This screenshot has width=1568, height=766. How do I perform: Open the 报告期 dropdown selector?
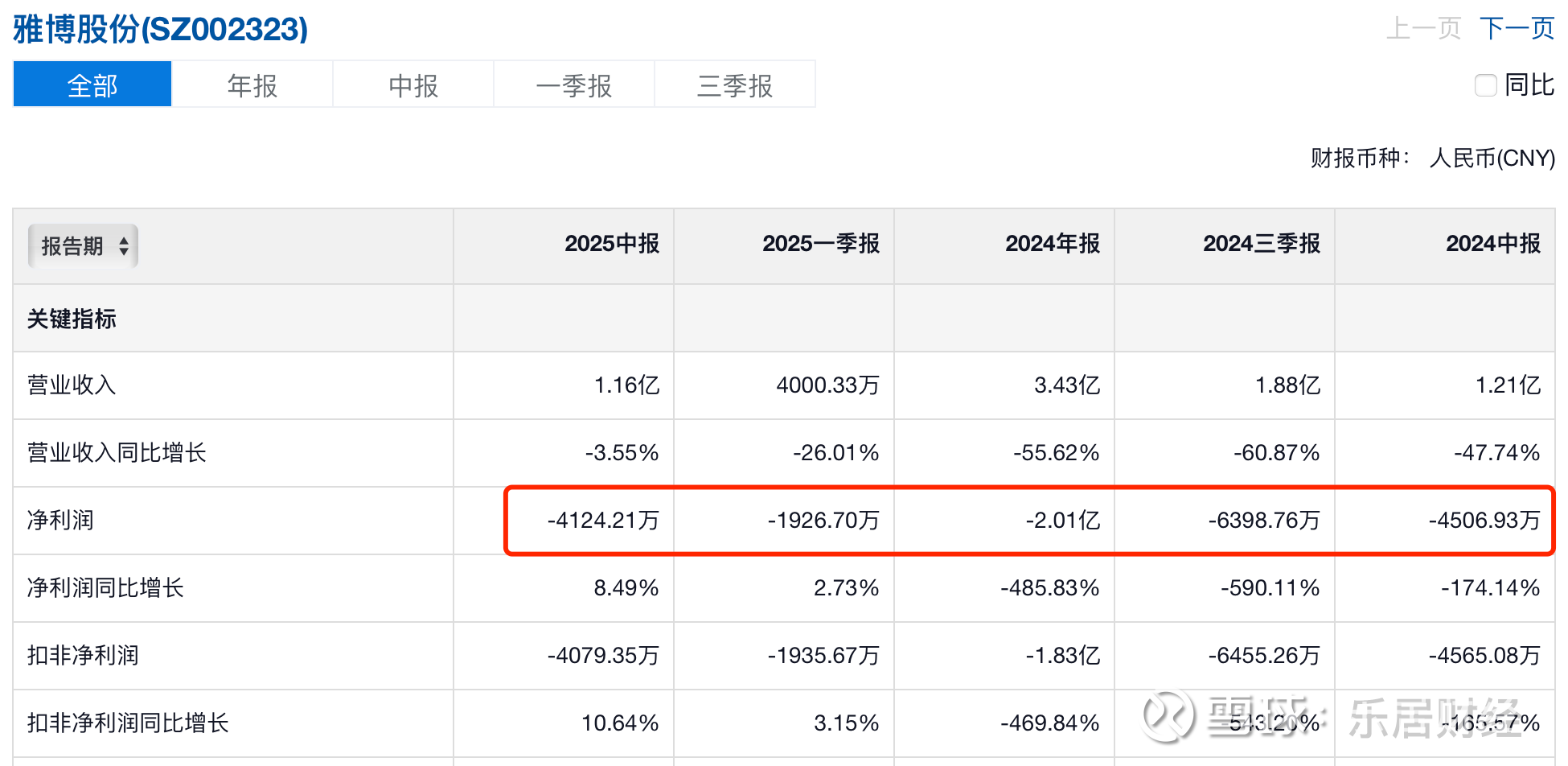[x=83, y=245]
